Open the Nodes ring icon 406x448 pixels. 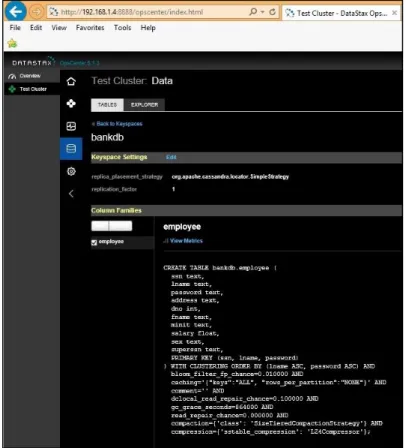(71, 104)
